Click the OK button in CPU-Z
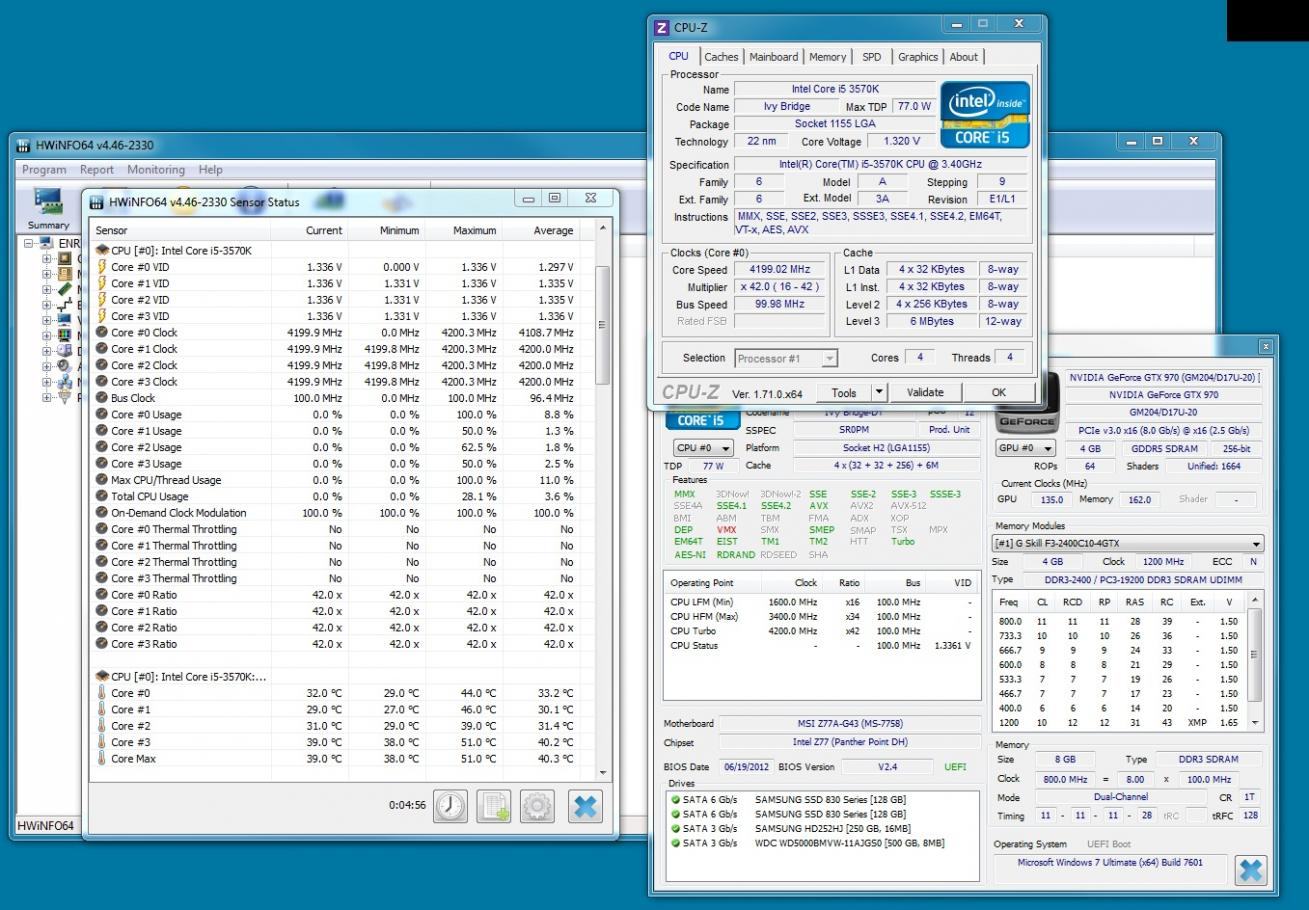Screen dimensions: 1309x910 point(998,393)
